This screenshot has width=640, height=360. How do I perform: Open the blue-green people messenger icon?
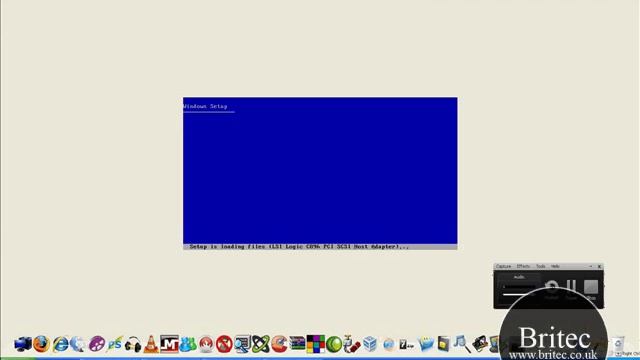pyautogui.click(x=188, y=344)
